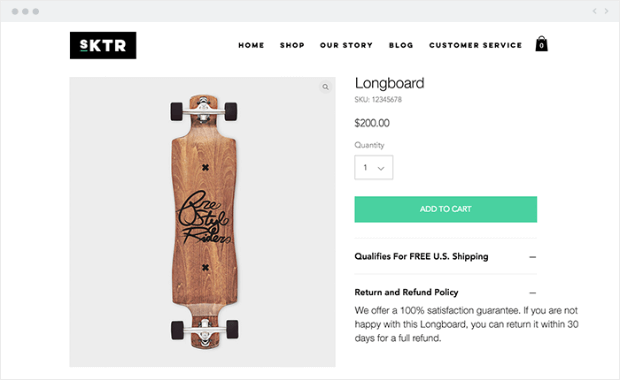The width and height of the screenshot is (620, 380).
Task: Click the Return and Refund Policy heading
Action: 406,292
